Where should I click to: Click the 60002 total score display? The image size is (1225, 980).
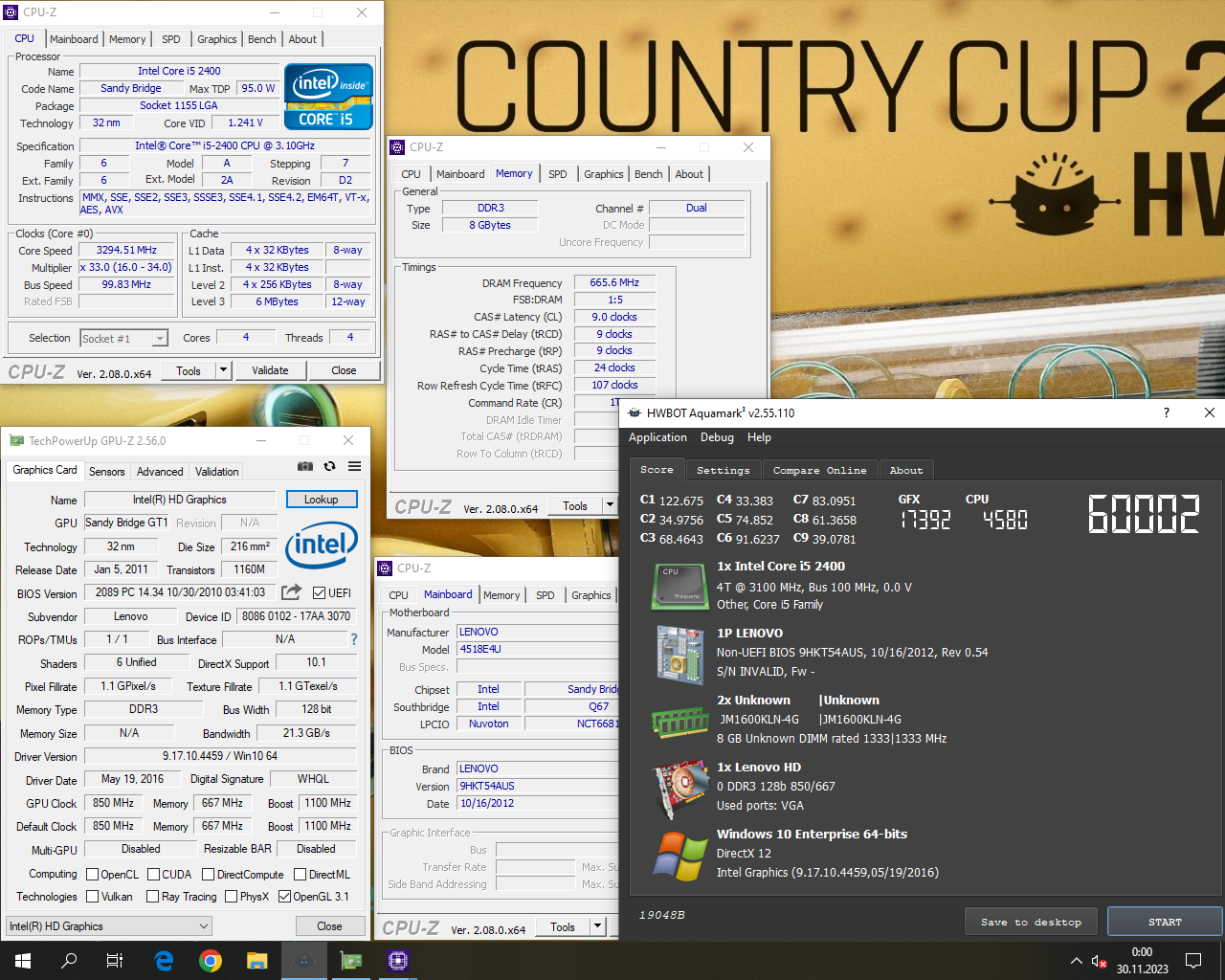click(x=1144, y=514)
